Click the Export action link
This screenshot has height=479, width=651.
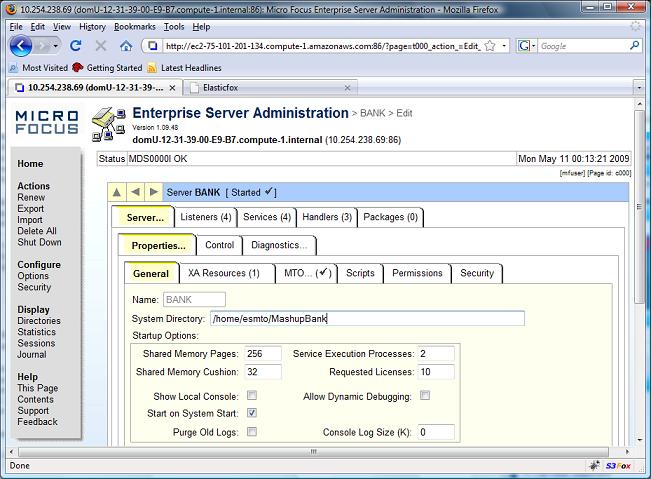30,209
